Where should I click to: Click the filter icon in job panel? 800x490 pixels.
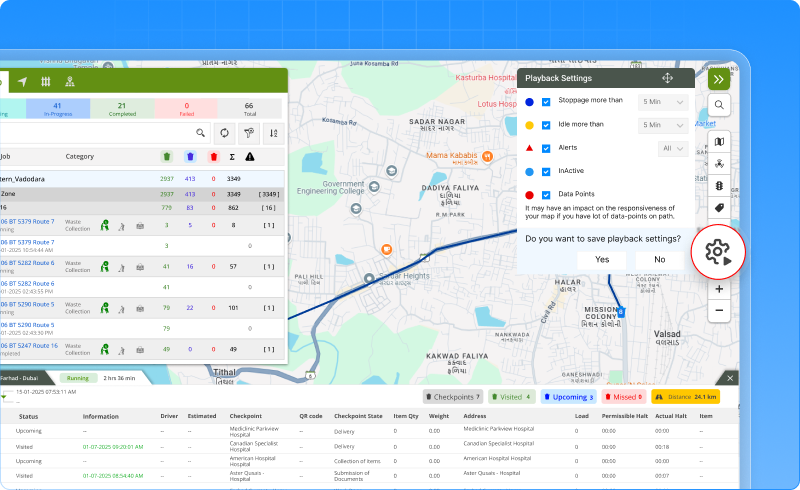(x=250, y=132)
